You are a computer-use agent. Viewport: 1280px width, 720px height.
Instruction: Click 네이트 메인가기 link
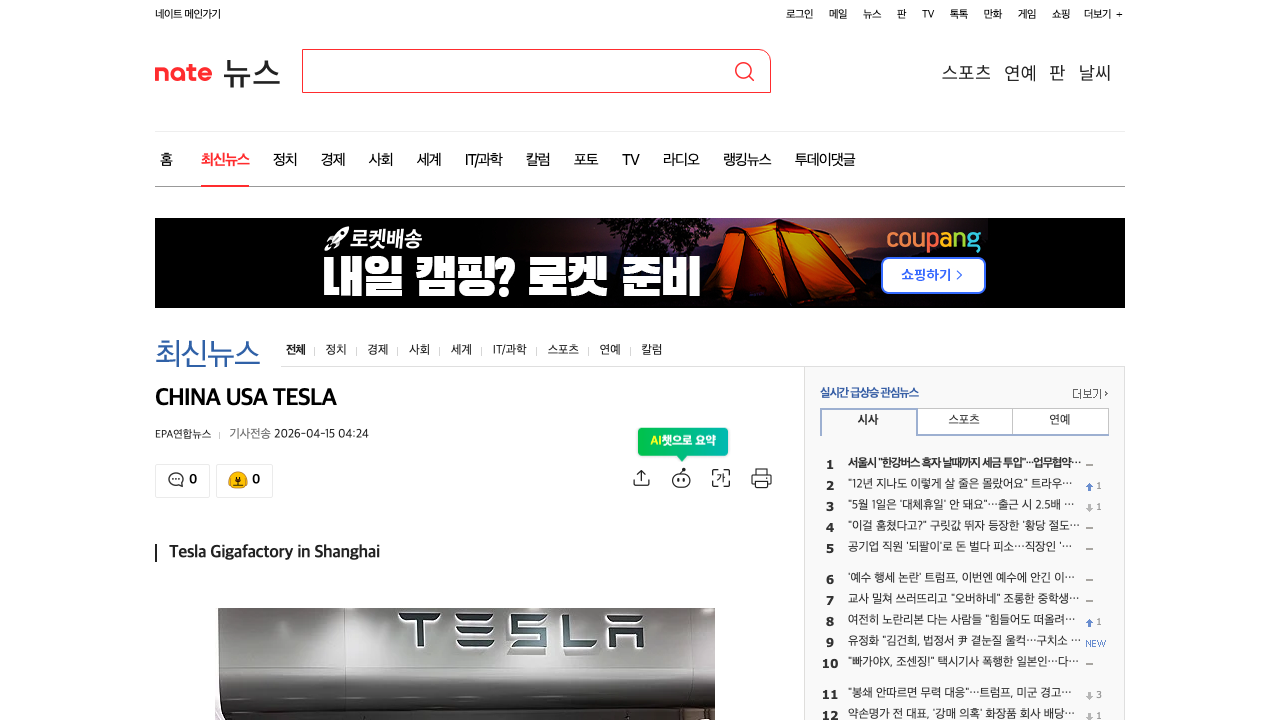click(188, 14)
